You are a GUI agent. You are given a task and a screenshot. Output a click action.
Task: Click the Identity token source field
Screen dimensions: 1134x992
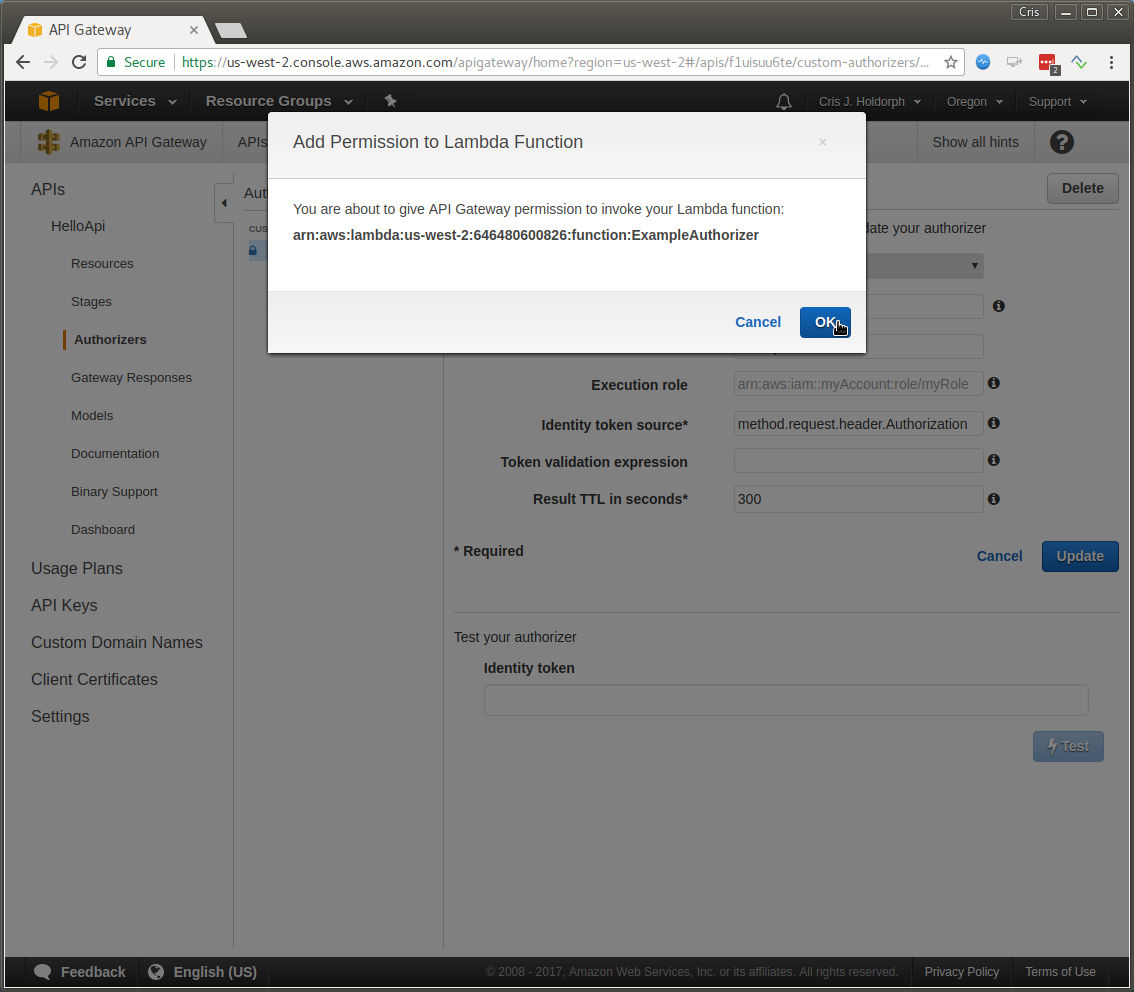[858, 424]
